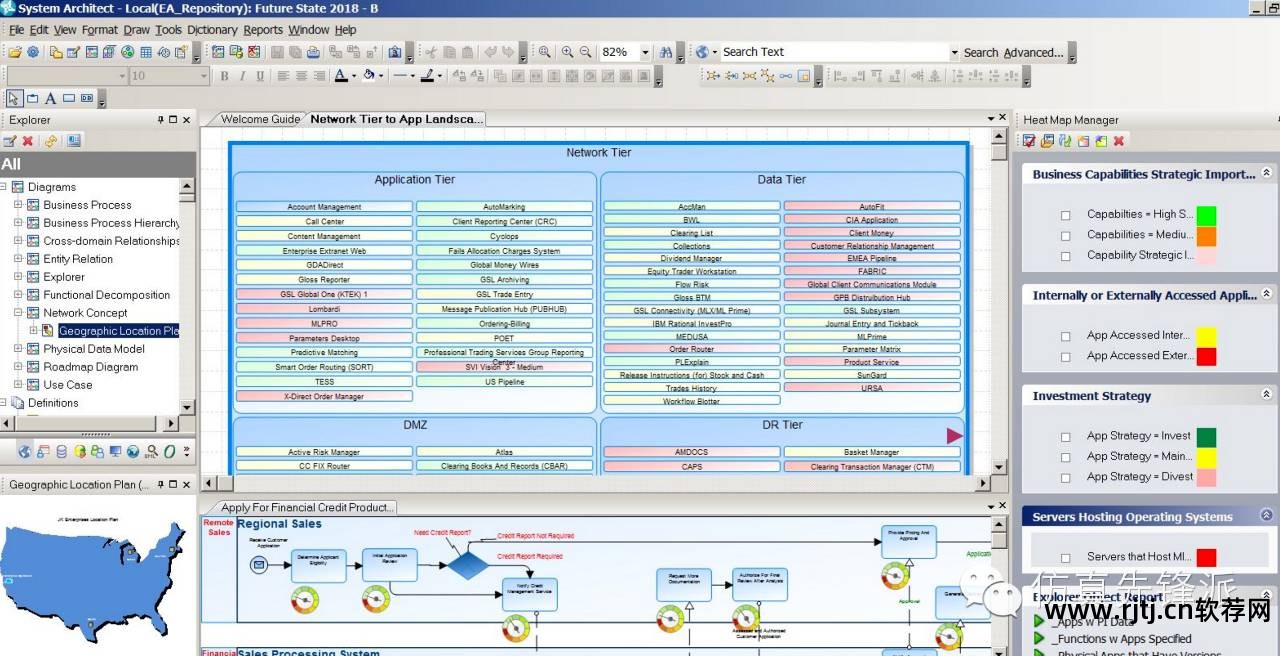This screenshot has height=656, width=1280.
Task: Click the Search button
Action: pos(981,52)
